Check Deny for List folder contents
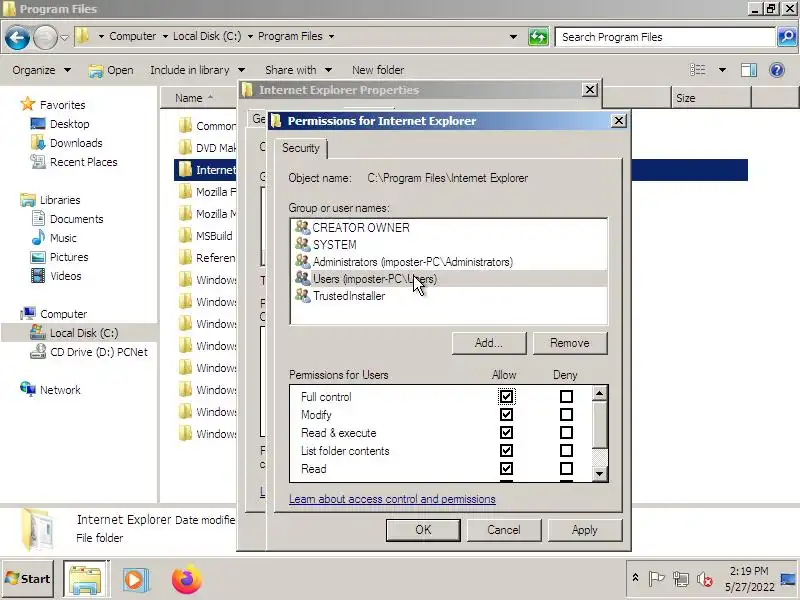Viewport: 800px width, 600px height. pos(566,451)
